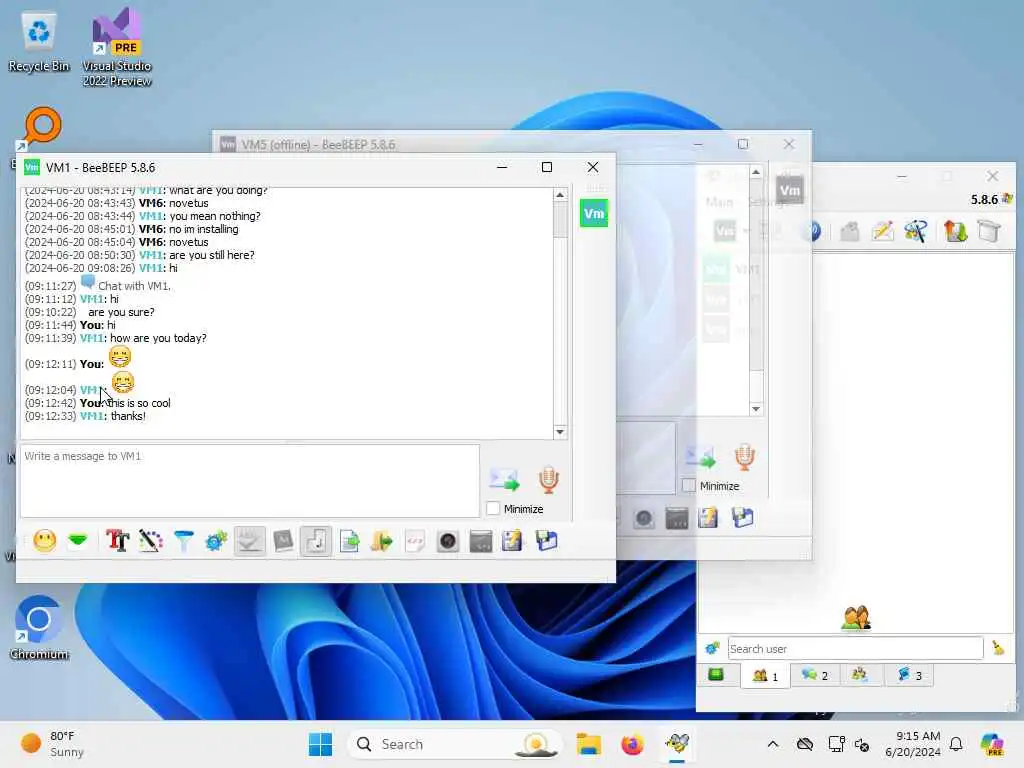Toggle the music note sound icon
This screenshot has height=768, width=1024.
tap(316, 541)
